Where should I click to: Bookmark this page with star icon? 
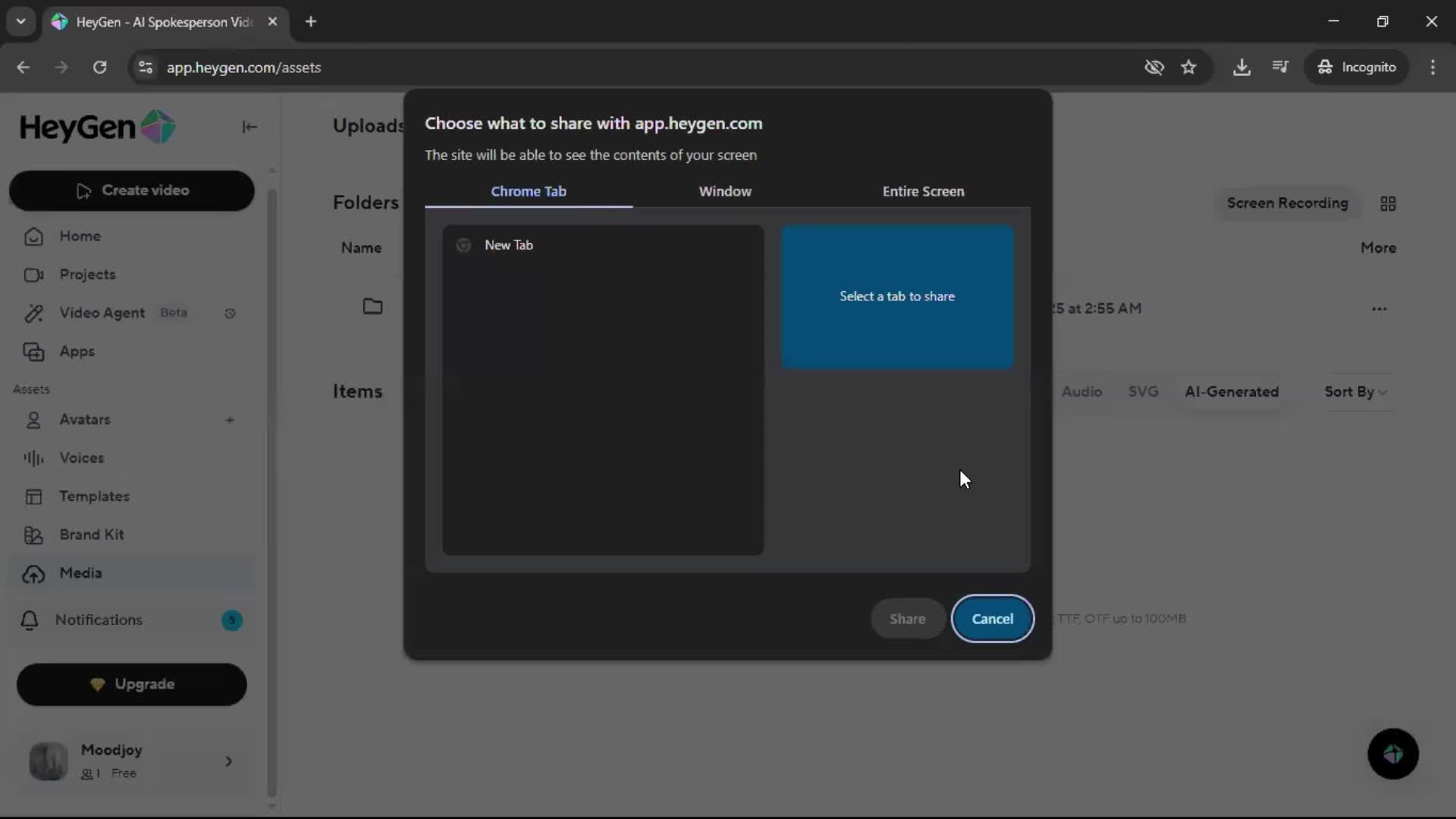1188,67
